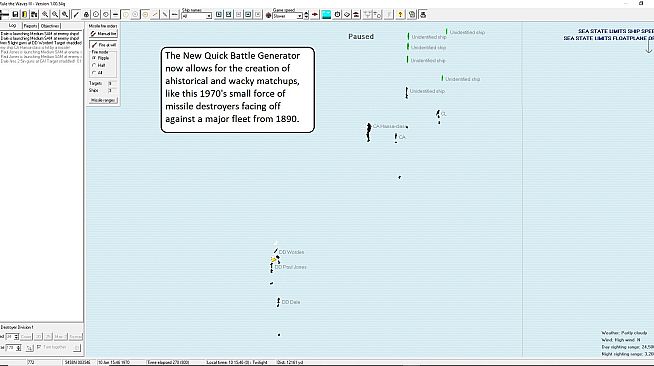Click the Manual fire button
The height and width of the screenshot is (366, 654).
click(103, 33)
